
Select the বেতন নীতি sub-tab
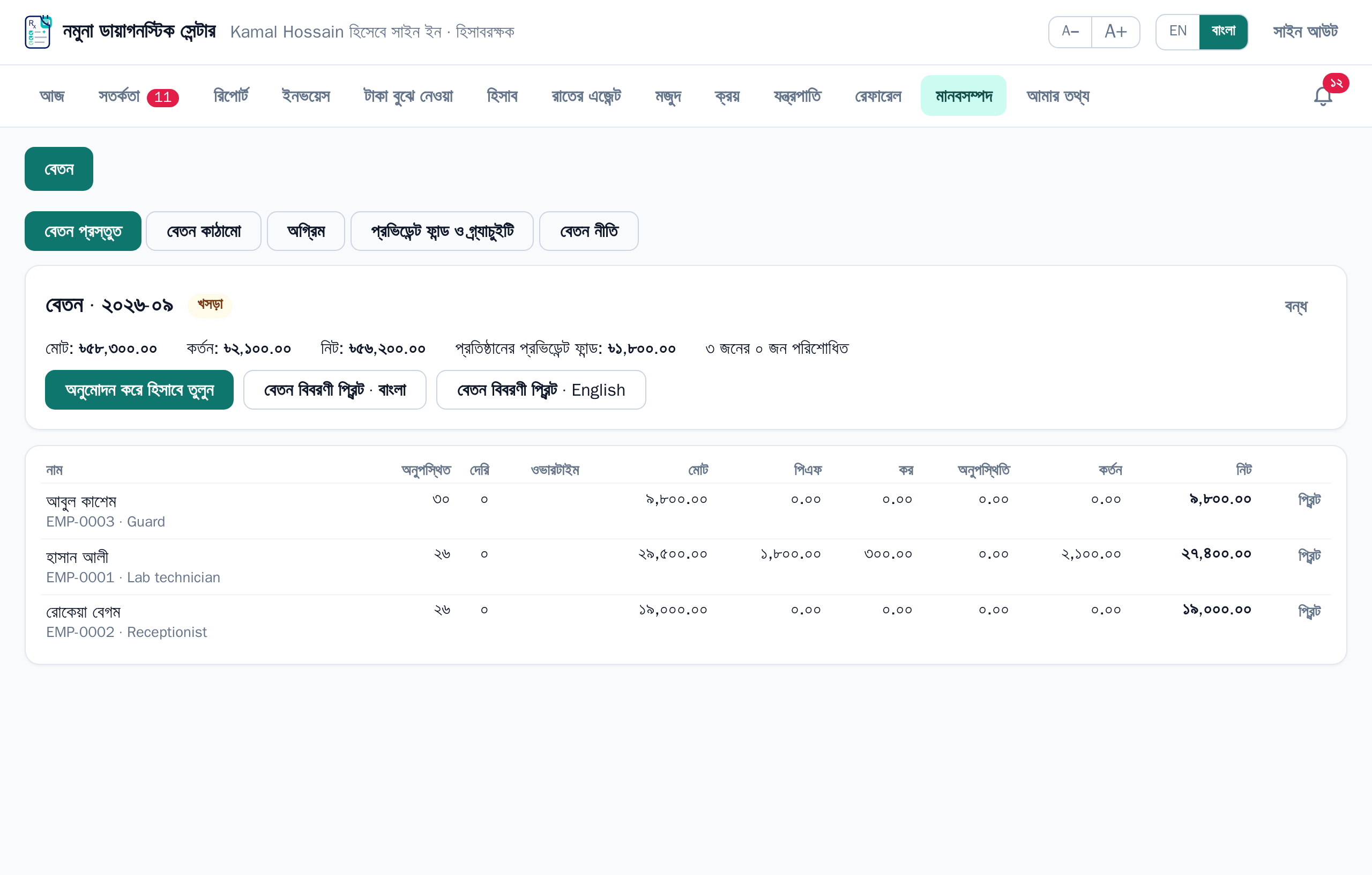pos(588,231)
